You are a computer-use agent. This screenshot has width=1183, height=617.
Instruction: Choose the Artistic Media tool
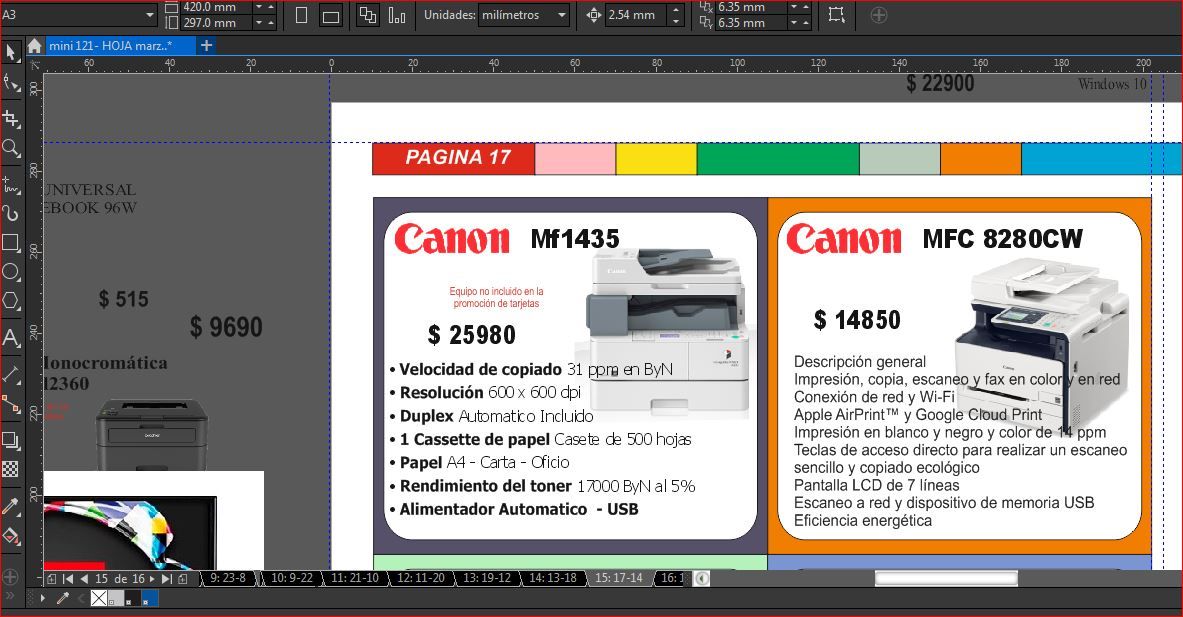pyautogui.click(x=11, y=213)
